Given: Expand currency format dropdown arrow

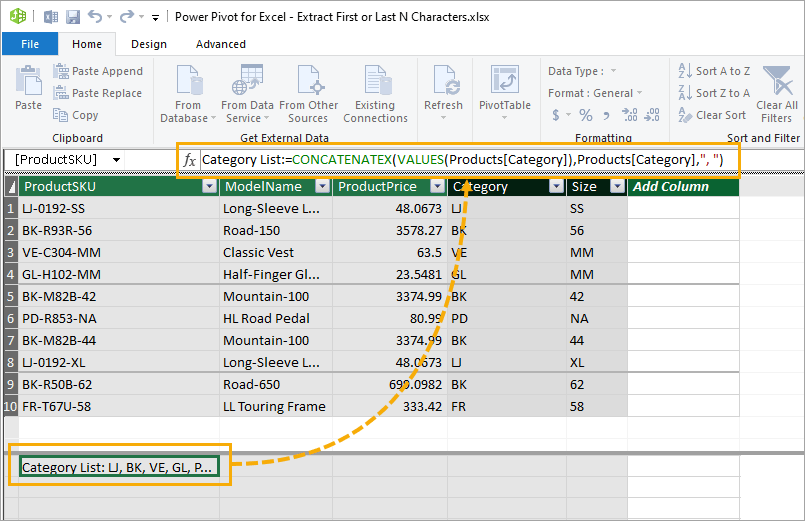Looking at the screenshot, I should pos(568,114).
